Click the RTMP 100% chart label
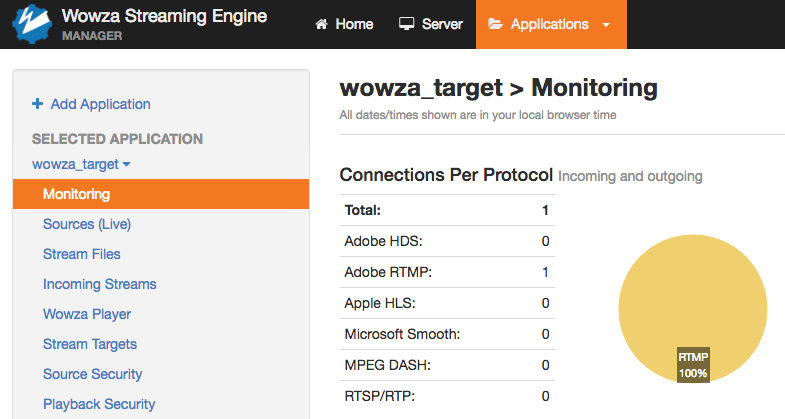Viewport: 785px width, 419px height. tap(693, 365)
